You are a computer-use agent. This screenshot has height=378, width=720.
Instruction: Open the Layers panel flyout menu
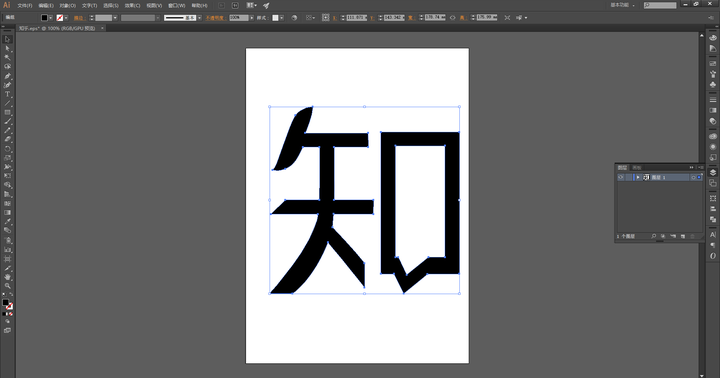click(x=700, y=167)
